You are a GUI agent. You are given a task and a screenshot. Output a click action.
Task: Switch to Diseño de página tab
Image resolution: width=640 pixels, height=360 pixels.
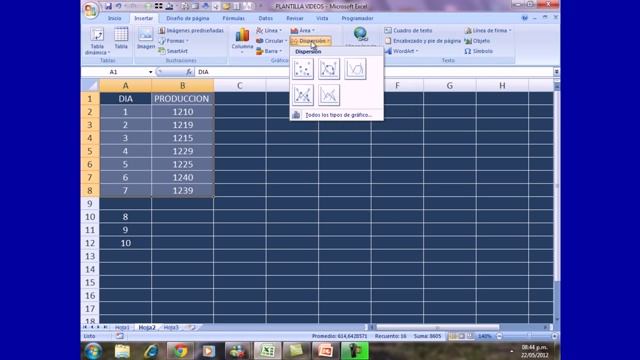point(188,18)
